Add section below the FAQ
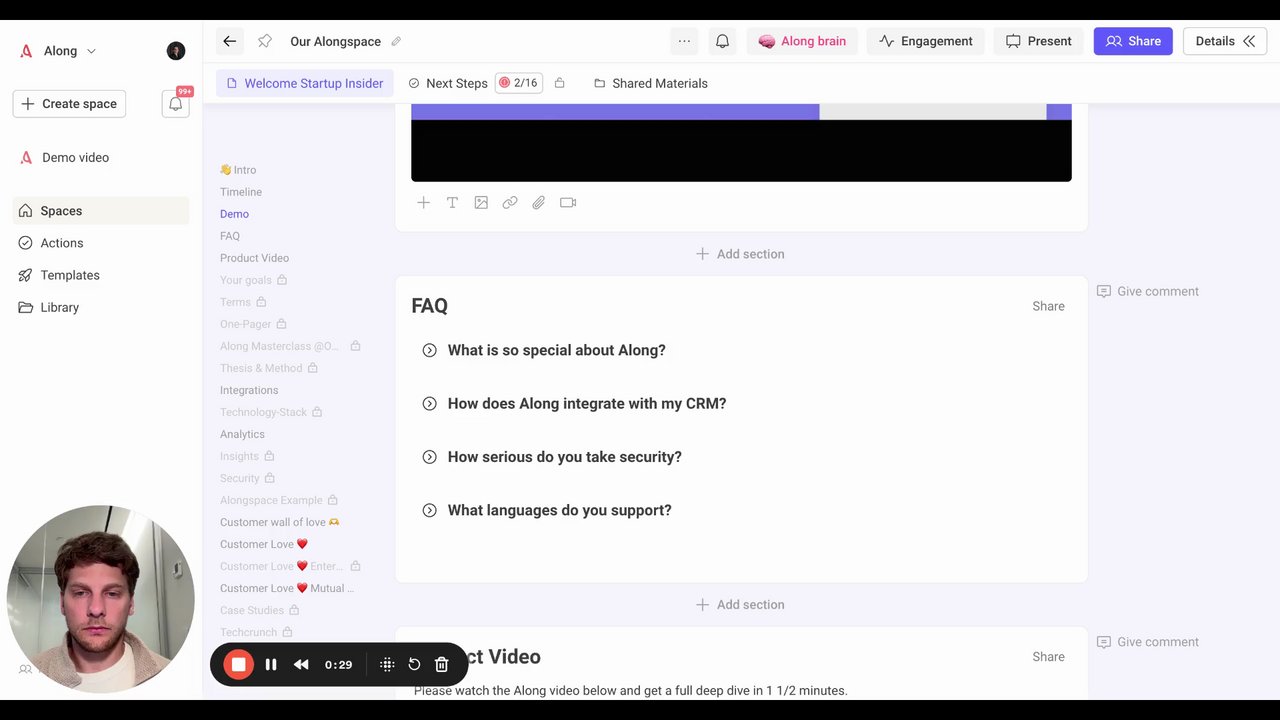Image resolution: width=1280 pixels, height=720 pixels. pyautogui.click(x=740, y=604)
